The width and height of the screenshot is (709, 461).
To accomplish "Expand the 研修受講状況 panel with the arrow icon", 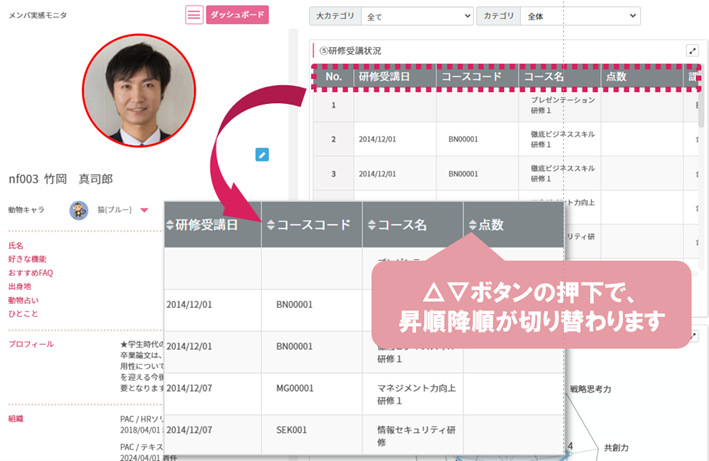I will tap(691, 51).
